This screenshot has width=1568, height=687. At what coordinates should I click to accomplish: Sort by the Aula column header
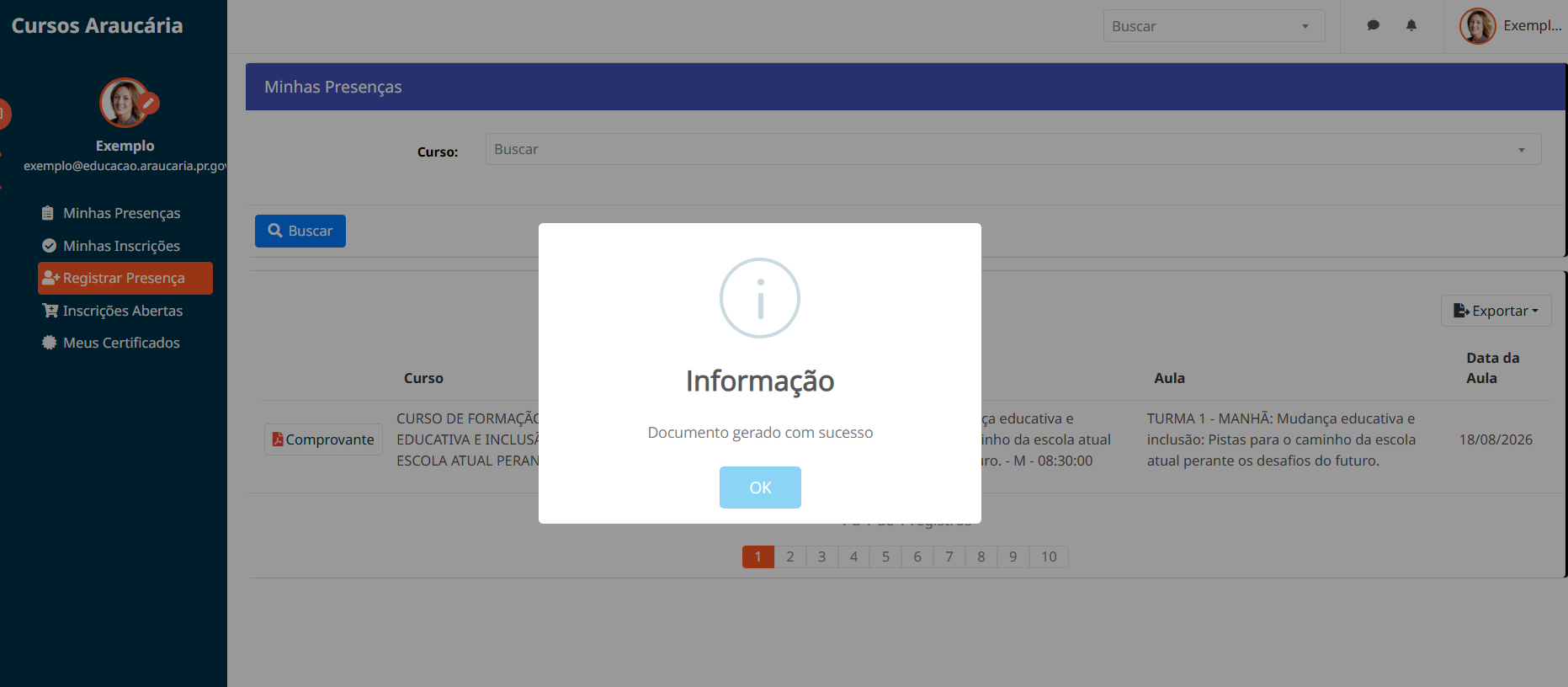[x=1169, y=378]
